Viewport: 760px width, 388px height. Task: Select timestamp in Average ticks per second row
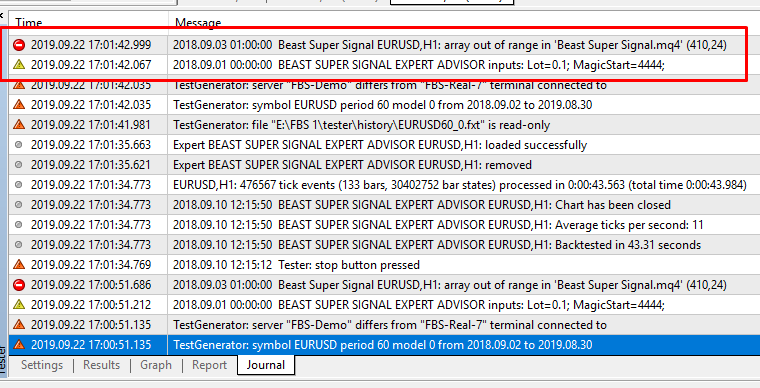point(91,225)
